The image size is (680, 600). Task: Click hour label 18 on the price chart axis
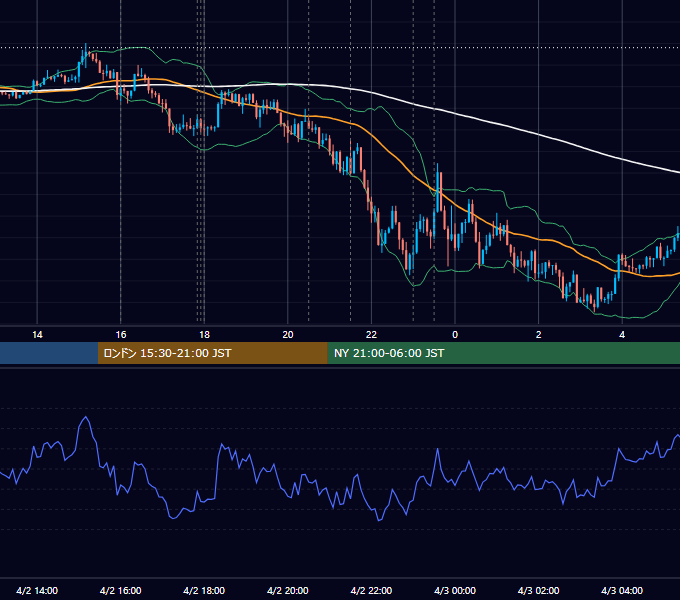coord(204,335)
